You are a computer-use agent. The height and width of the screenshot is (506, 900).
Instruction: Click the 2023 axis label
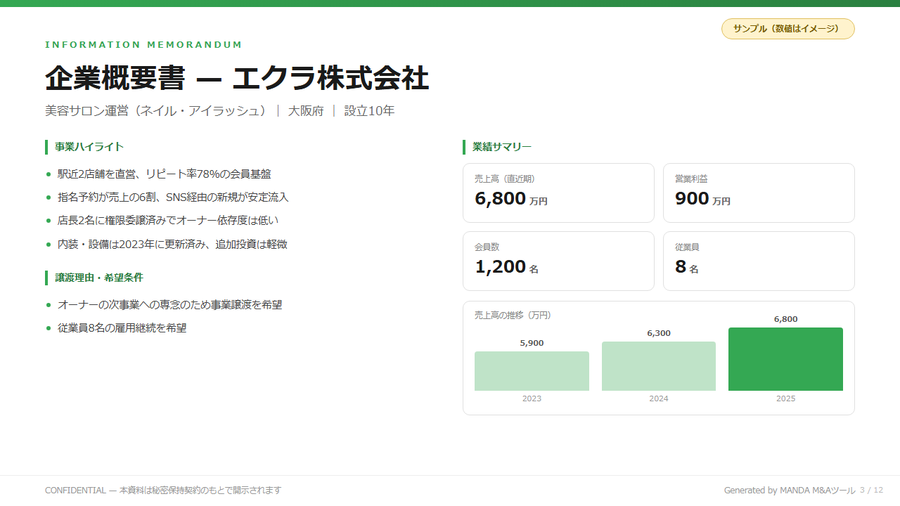[532, 399]
